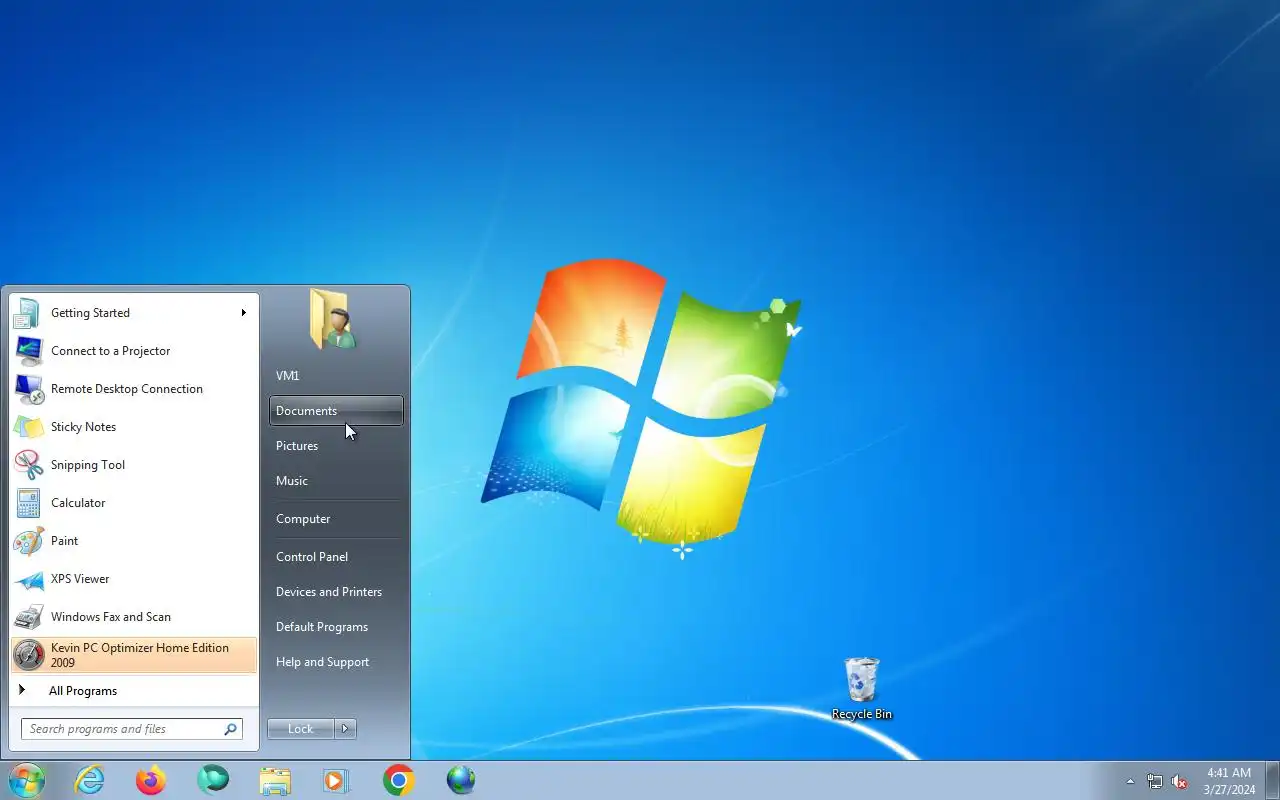The height and width of the screenshot is (800, 1280).
Task: Open the XPS Viewer icon
Action: 28,579
